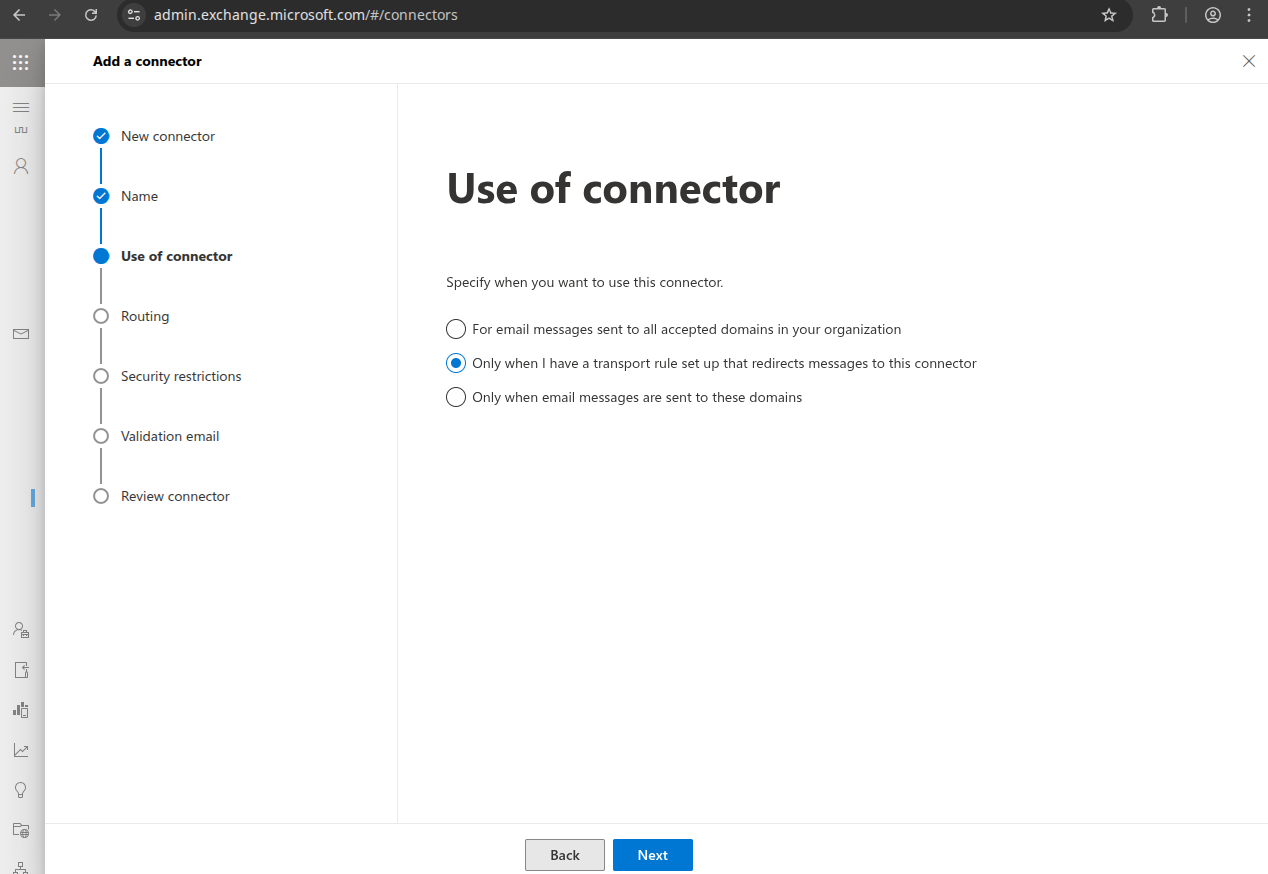Open Organization hierarchy icon in sidebar
Image resolution: width=1268 pixels, height=874 pixels.
[x=21, y=867]
